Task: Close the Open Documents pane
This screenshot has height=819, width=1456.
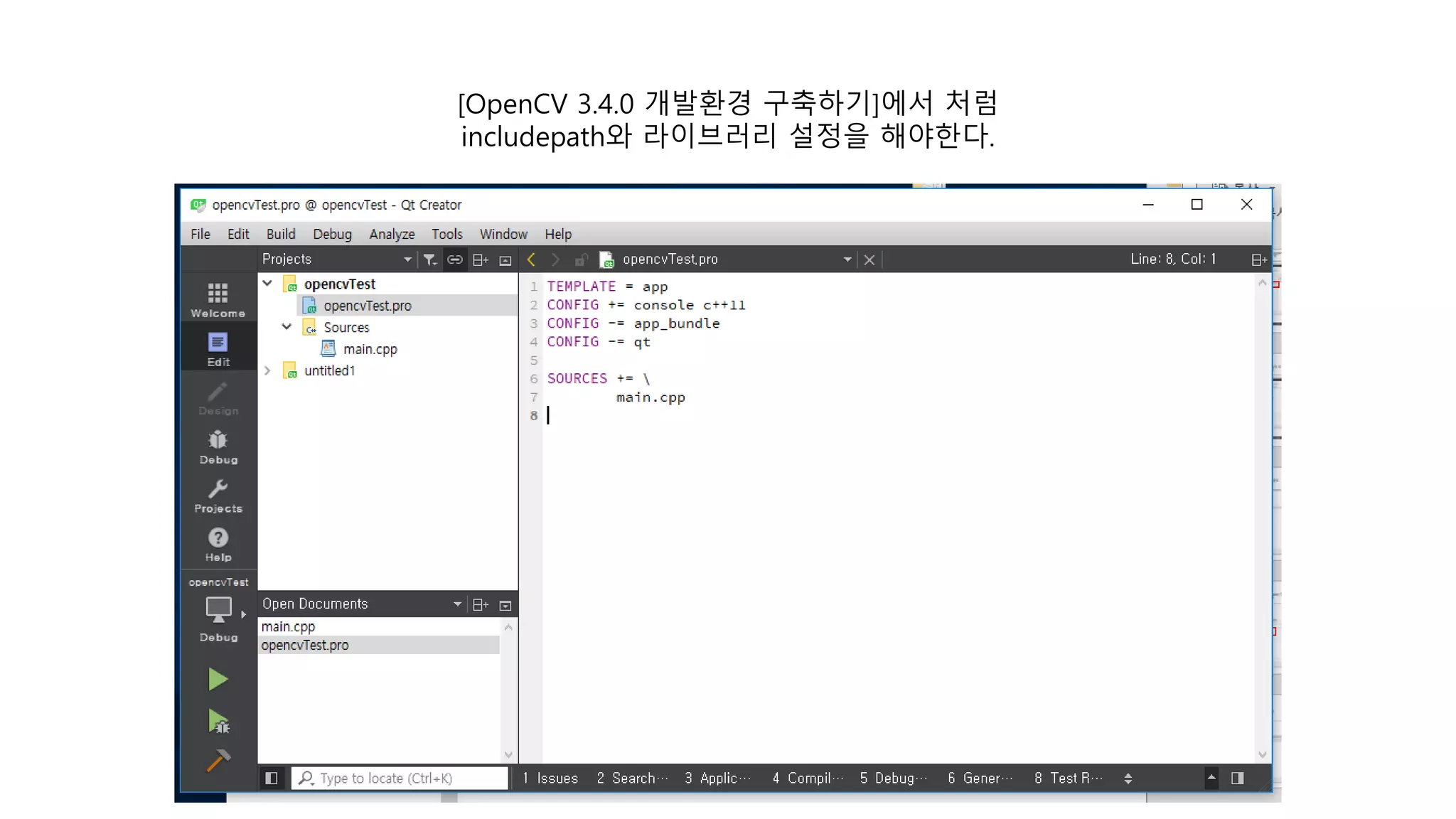Action: pyautogui.click(x=505, y=605)
